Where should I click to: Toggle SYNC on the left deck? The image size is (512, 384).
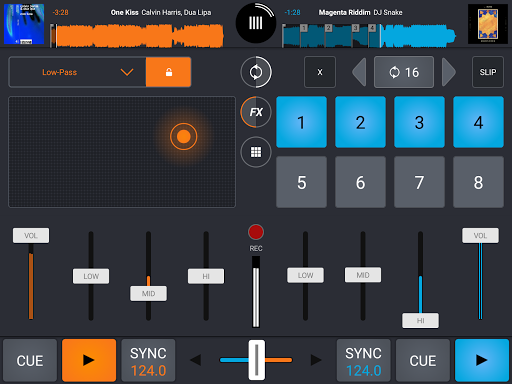coord(148,361)
